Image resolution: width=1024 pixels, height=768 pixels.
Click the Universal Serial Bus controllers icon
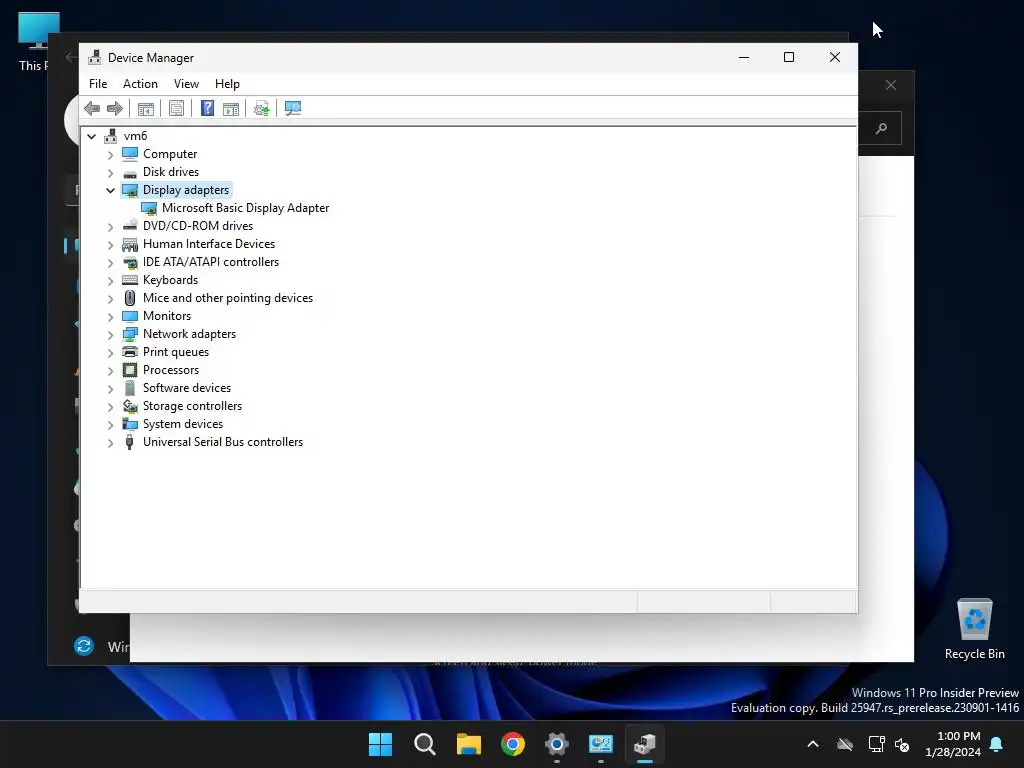(130, 442)
